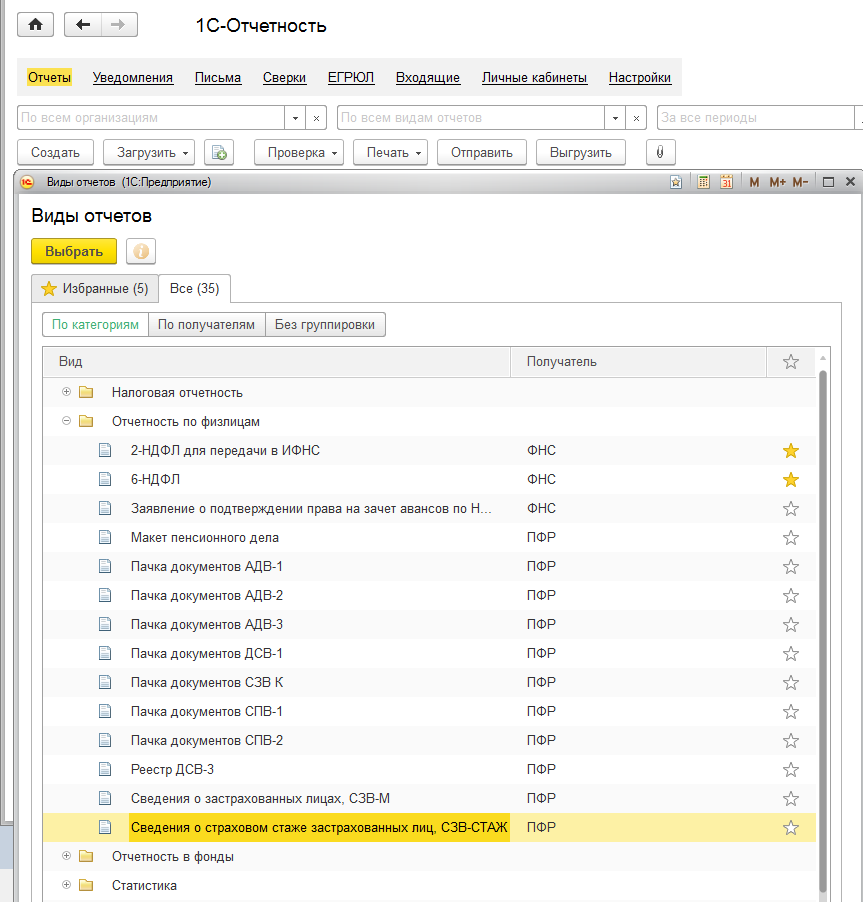Click the paperclip attachment icon
This screenshot has height=902, width=863.
[x=660, y=152]
